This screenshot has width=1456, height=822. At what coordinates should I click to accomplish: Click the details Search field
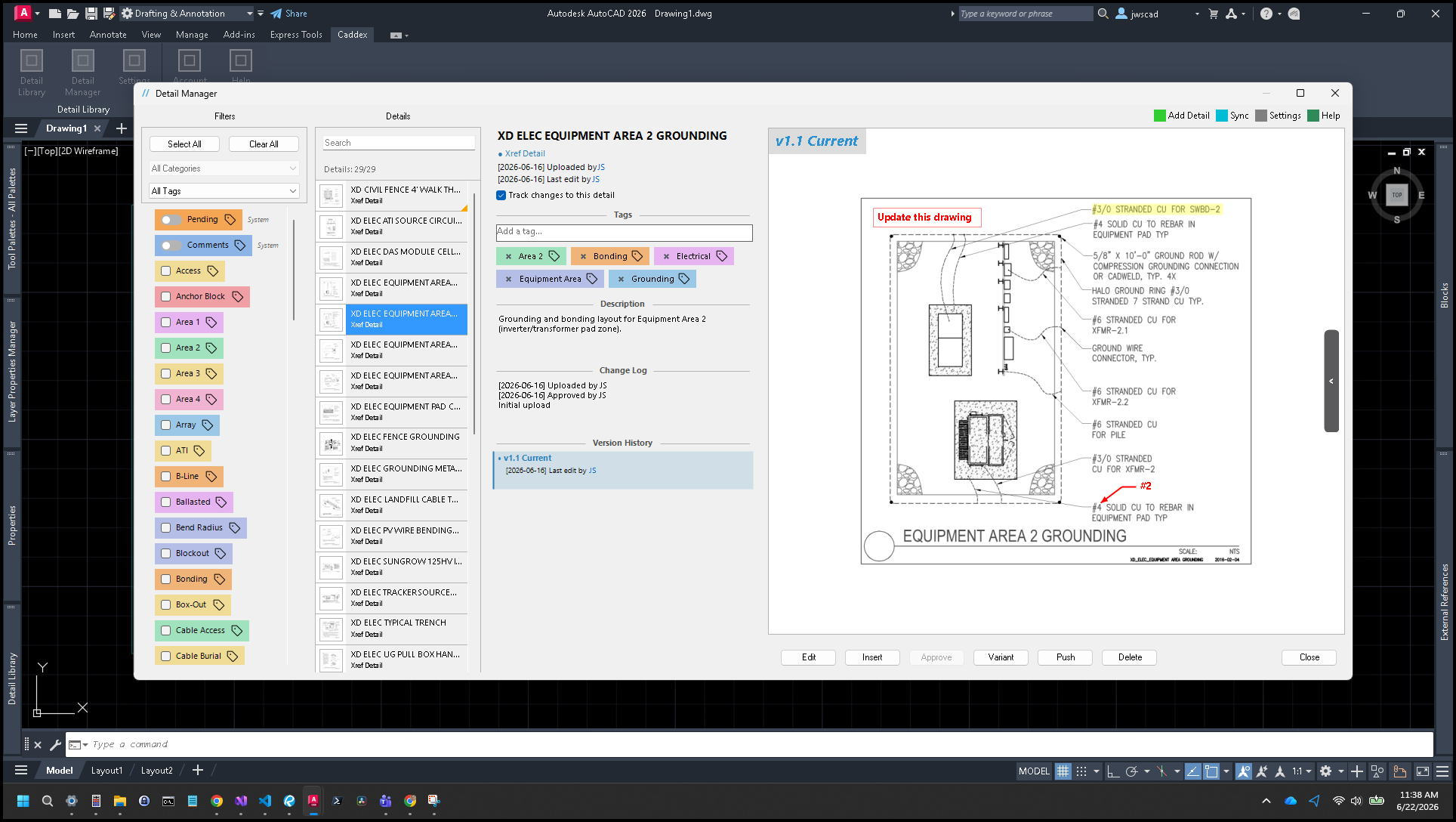[x=399, y=143]
